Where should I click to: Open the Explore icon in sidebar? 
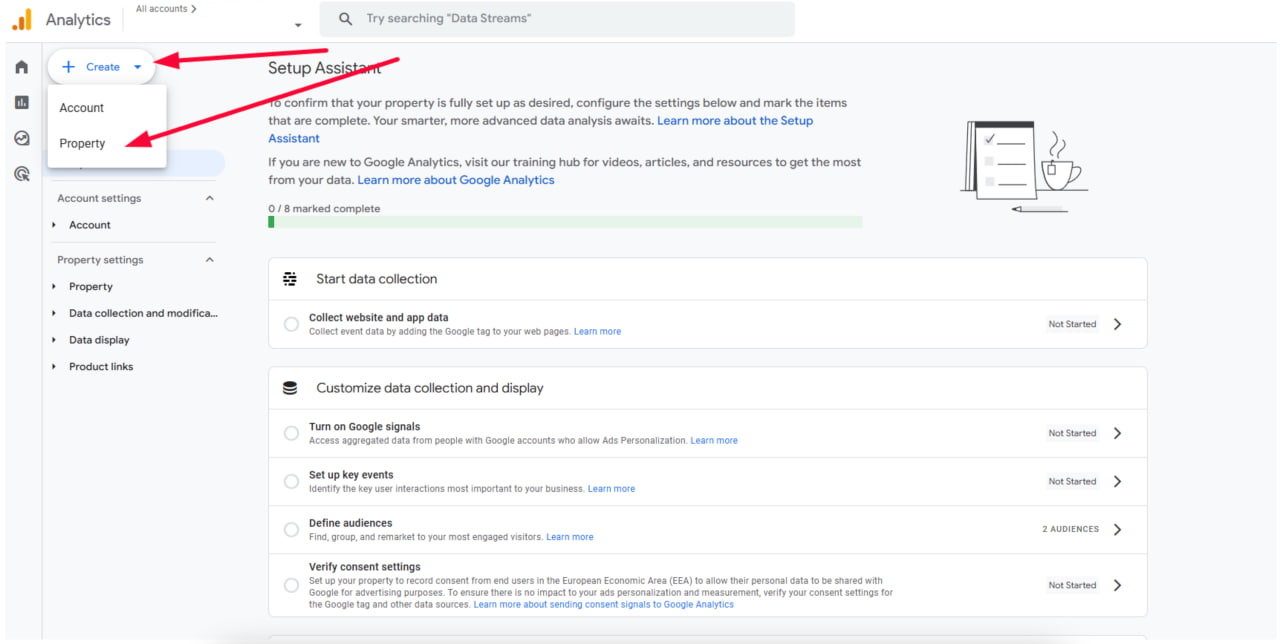click(21, 138)
